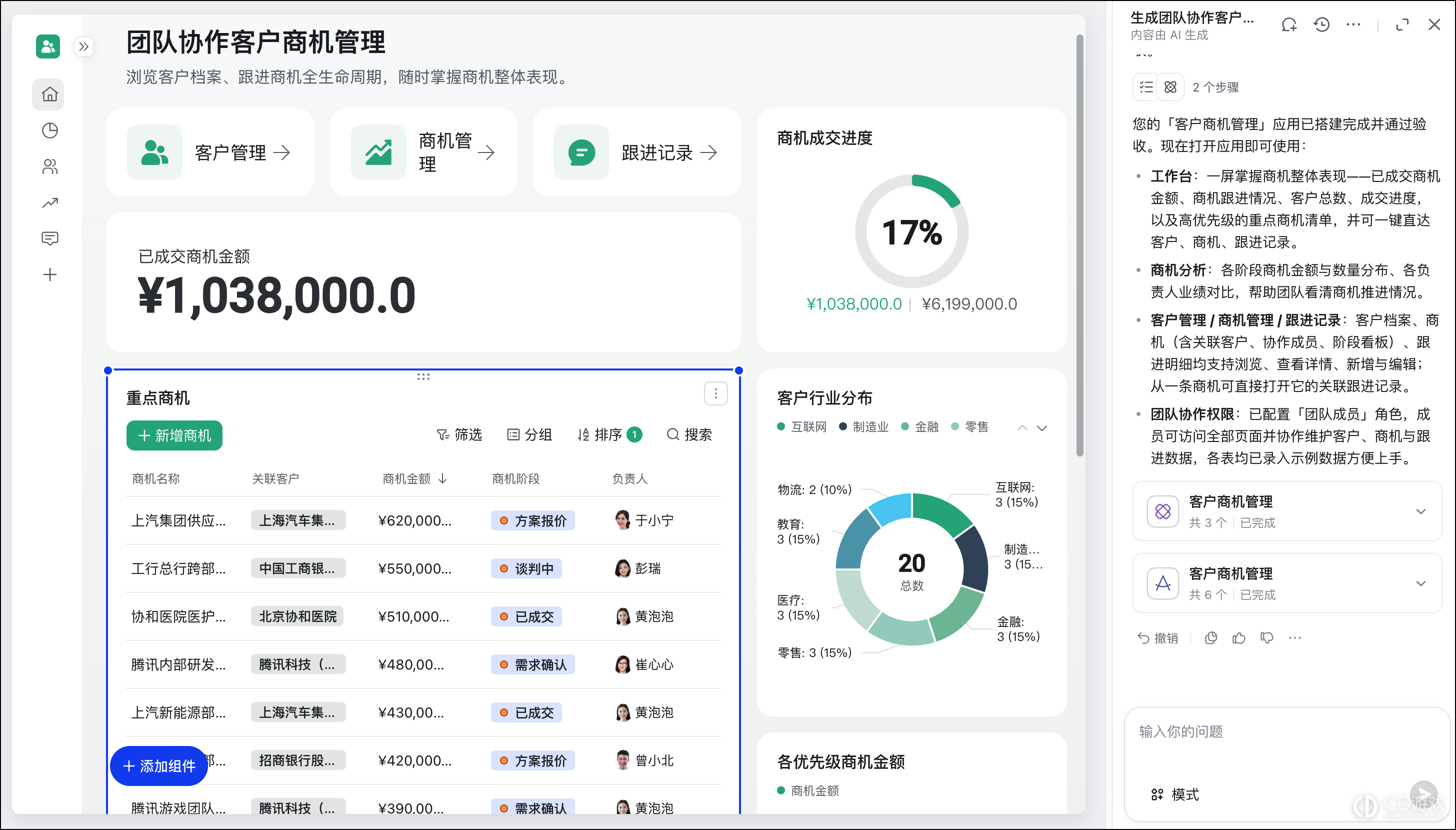Click the green app logo icon
Viewport: 1456px width, 830px height.
tap(48, 46)
